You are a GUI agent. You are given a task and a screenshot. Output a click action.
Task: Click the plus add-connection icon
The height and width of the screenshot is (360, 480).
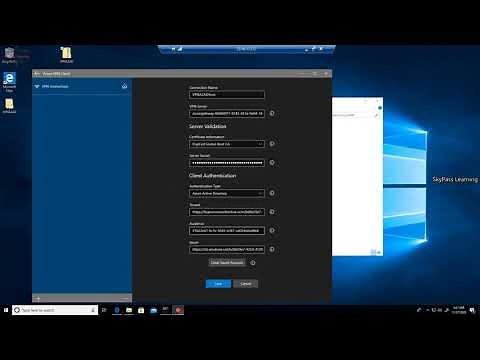[38, 299]
